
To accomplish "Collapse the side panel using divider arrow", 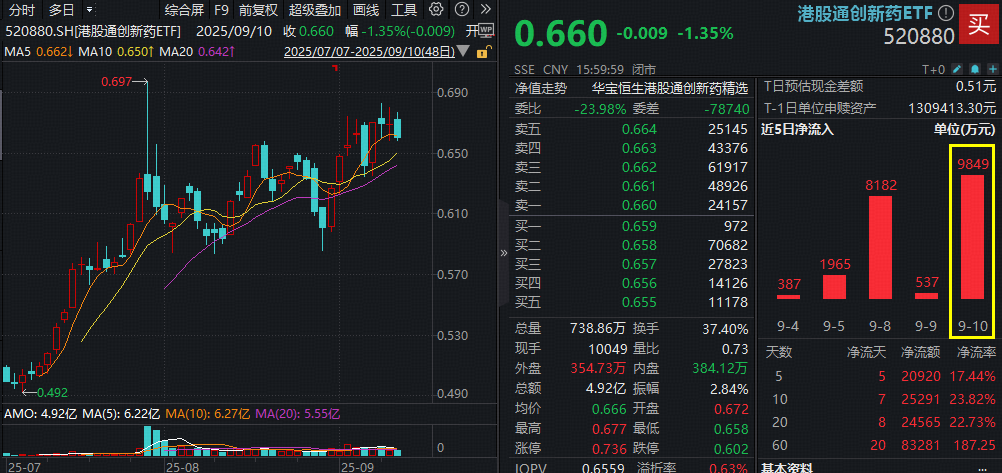I will (x=503, y=252).
